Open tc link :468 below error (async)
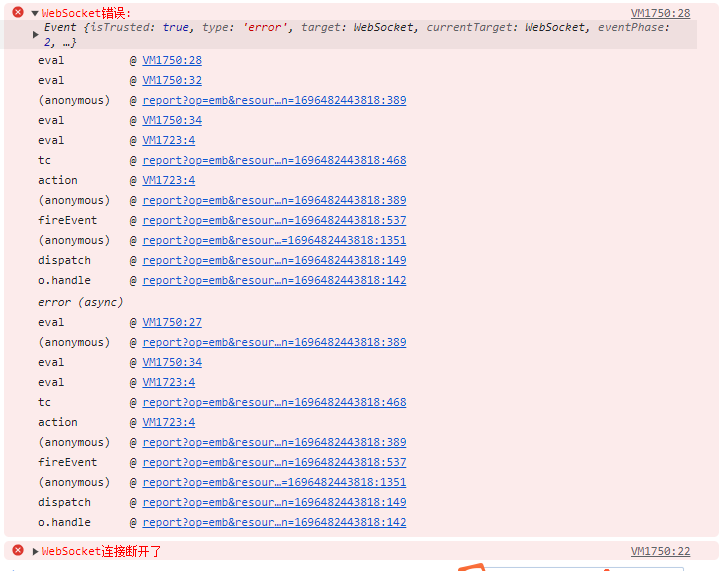Screen dimensions: 722x571 click(x=274, y=402)
